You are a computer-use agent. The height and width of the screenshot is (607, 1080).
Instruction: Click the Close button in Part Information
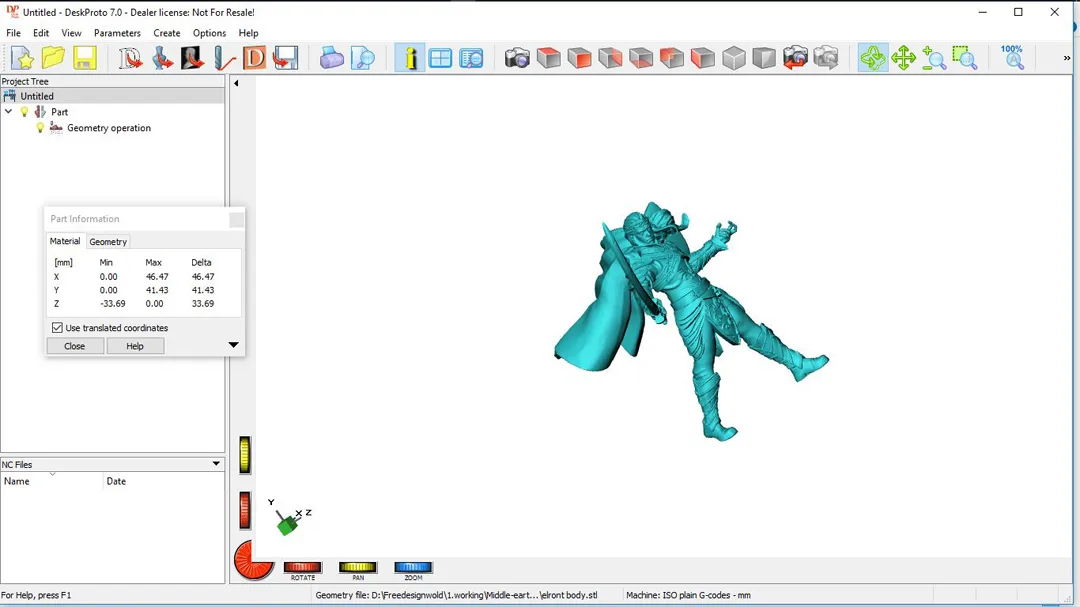pos(74,346)
